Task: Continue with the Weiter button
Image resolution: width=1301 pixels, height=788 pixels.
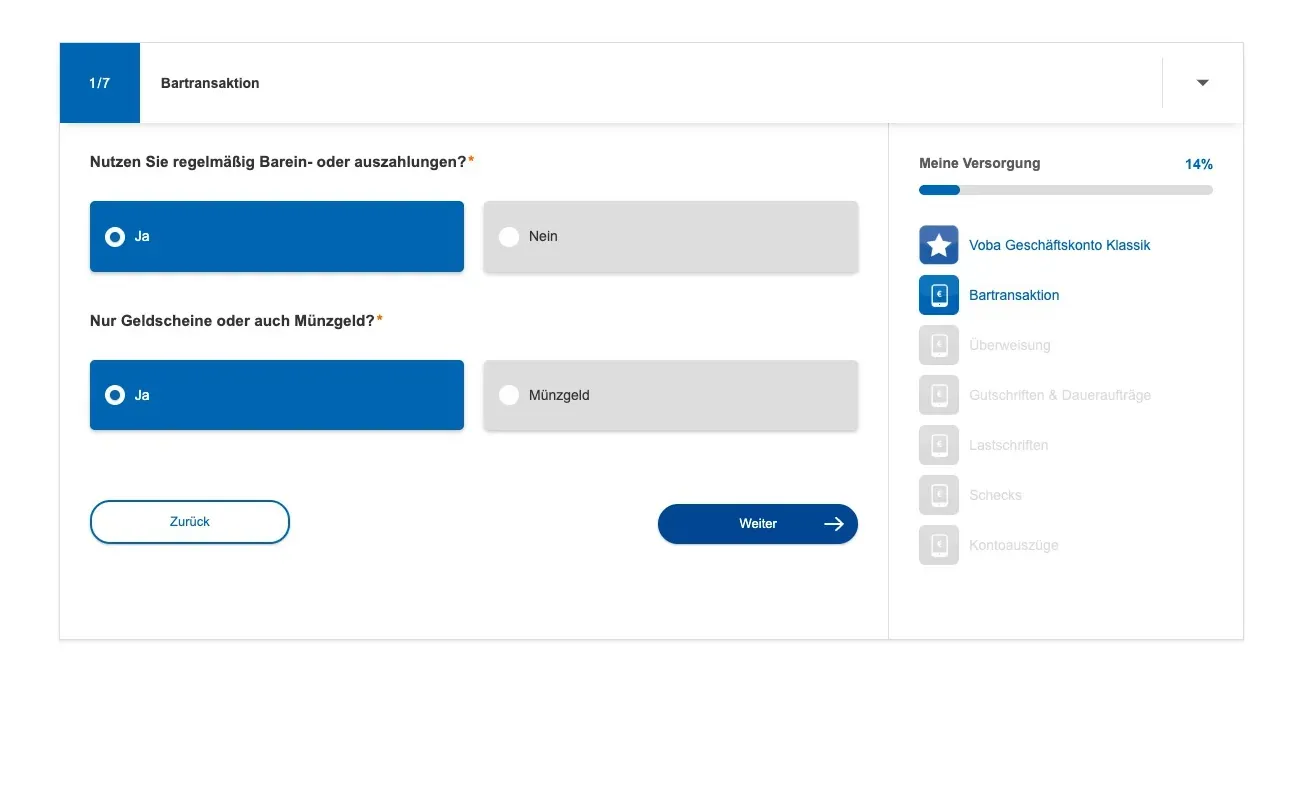Action: coord(758,524)
